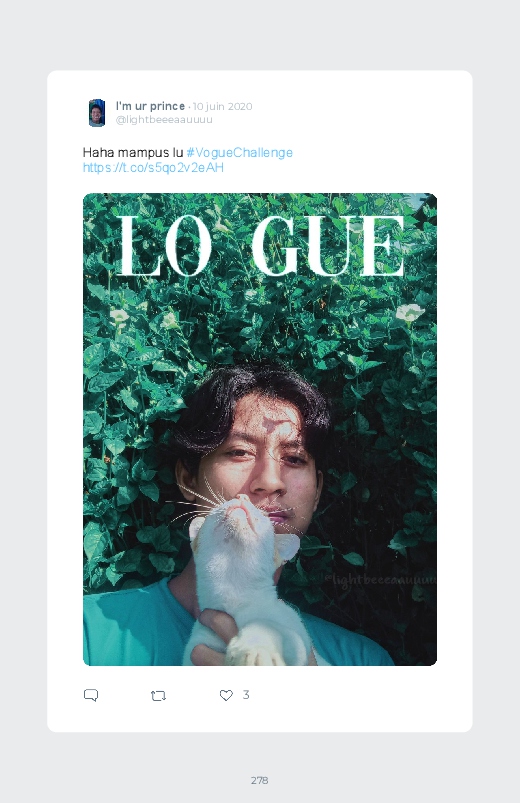This screenshot has height=803, width=520.
Task: Click the white flower at the photo's right edge
Action: click(410, 312)
